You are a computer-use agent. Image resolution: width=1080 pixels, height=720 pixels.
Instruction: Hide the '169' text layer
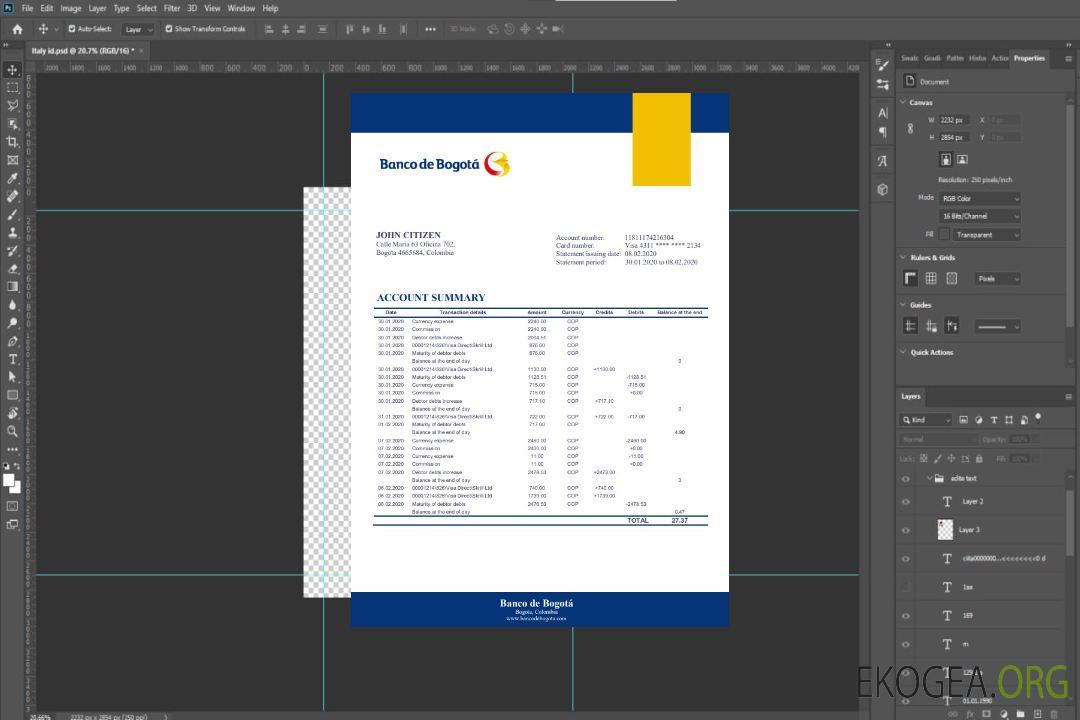(x=906, y=616)
